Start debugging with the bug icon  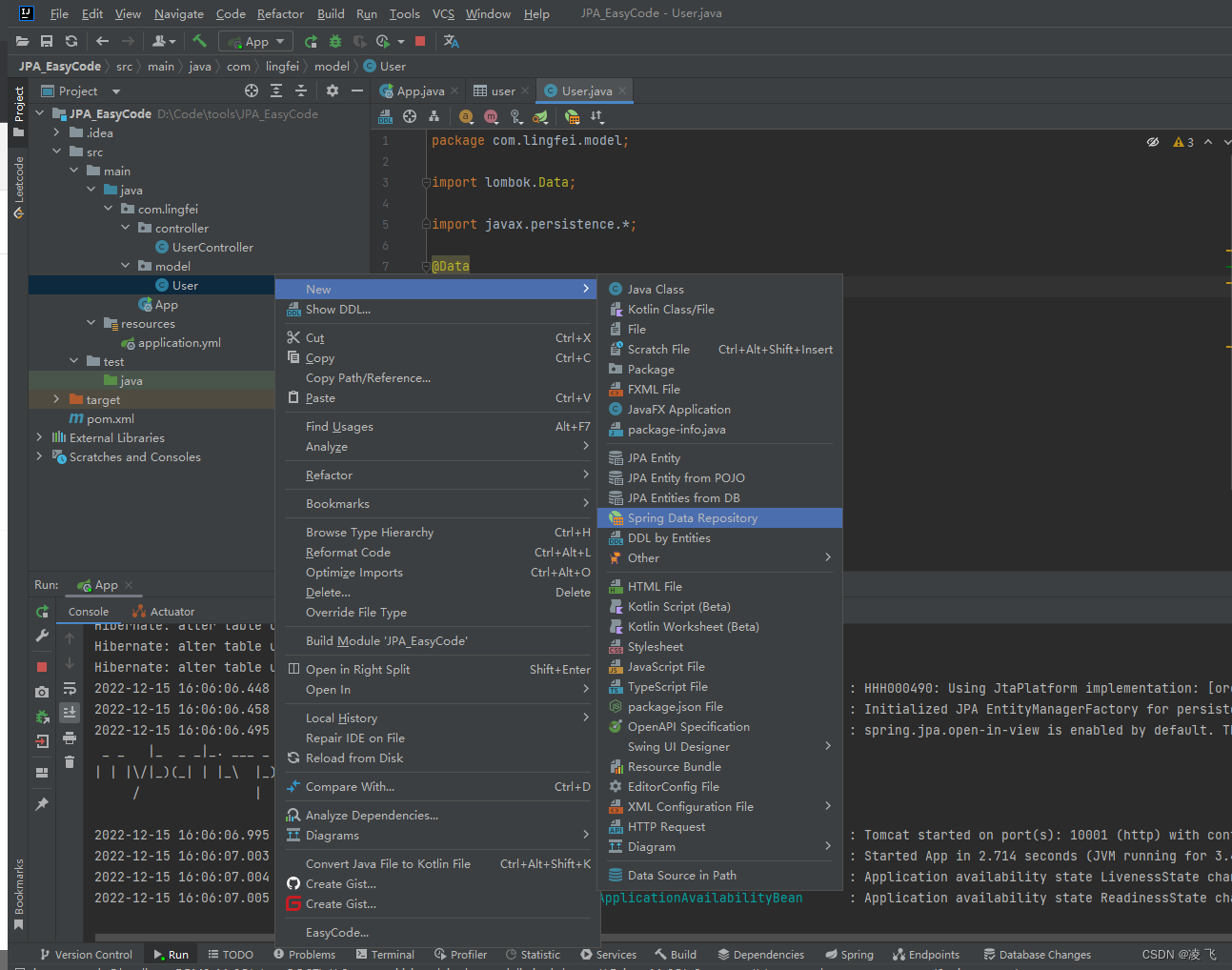point(335,41)
